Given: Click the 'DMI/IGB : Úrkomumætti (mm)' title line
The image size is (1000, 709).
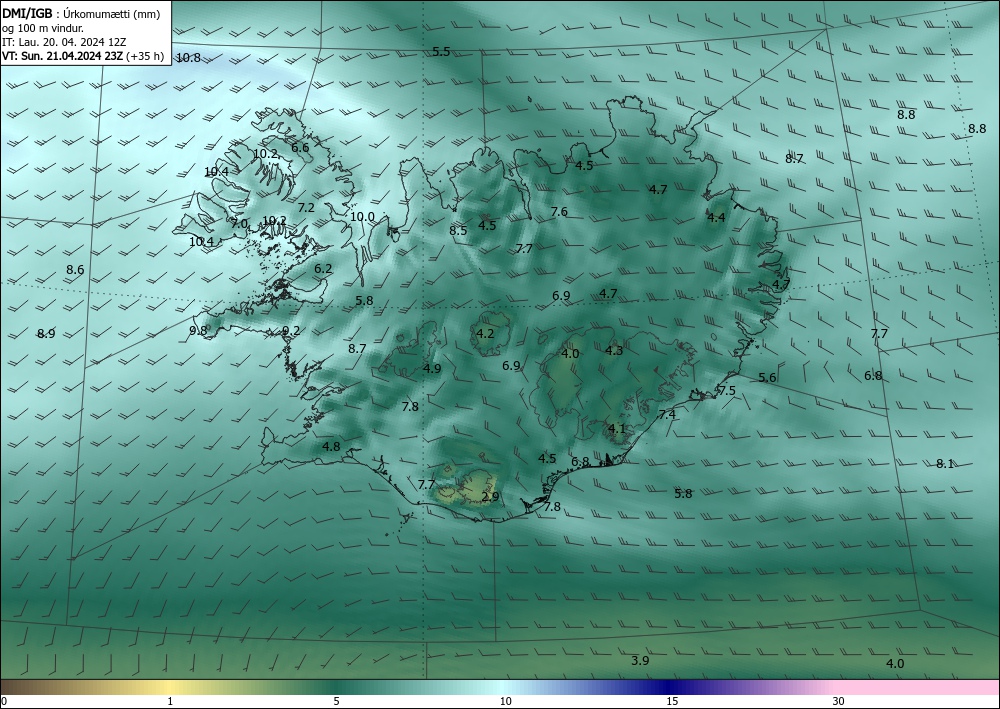Looking at the screenshot, I should pos(81,13).
